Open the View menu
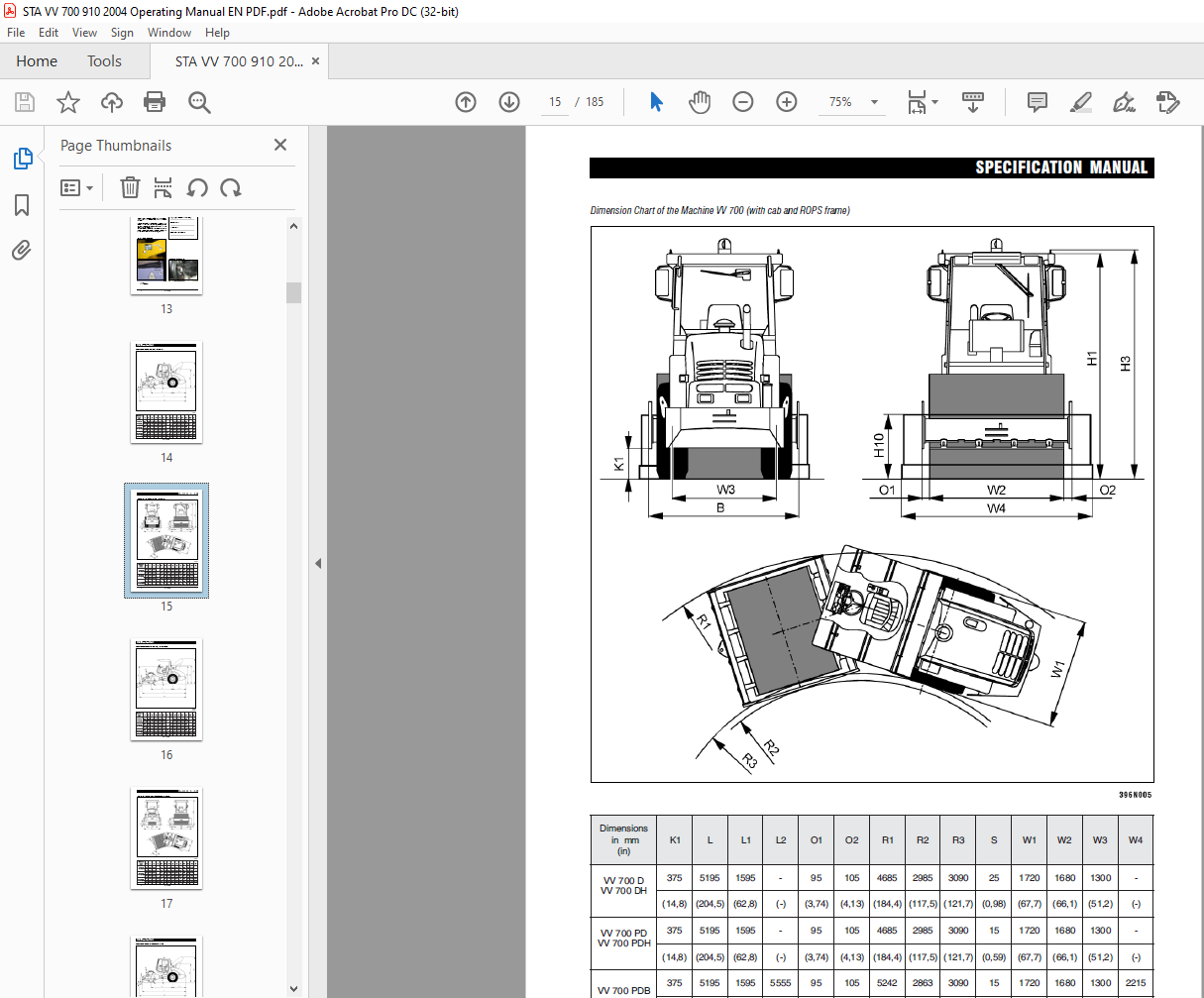 85,33
